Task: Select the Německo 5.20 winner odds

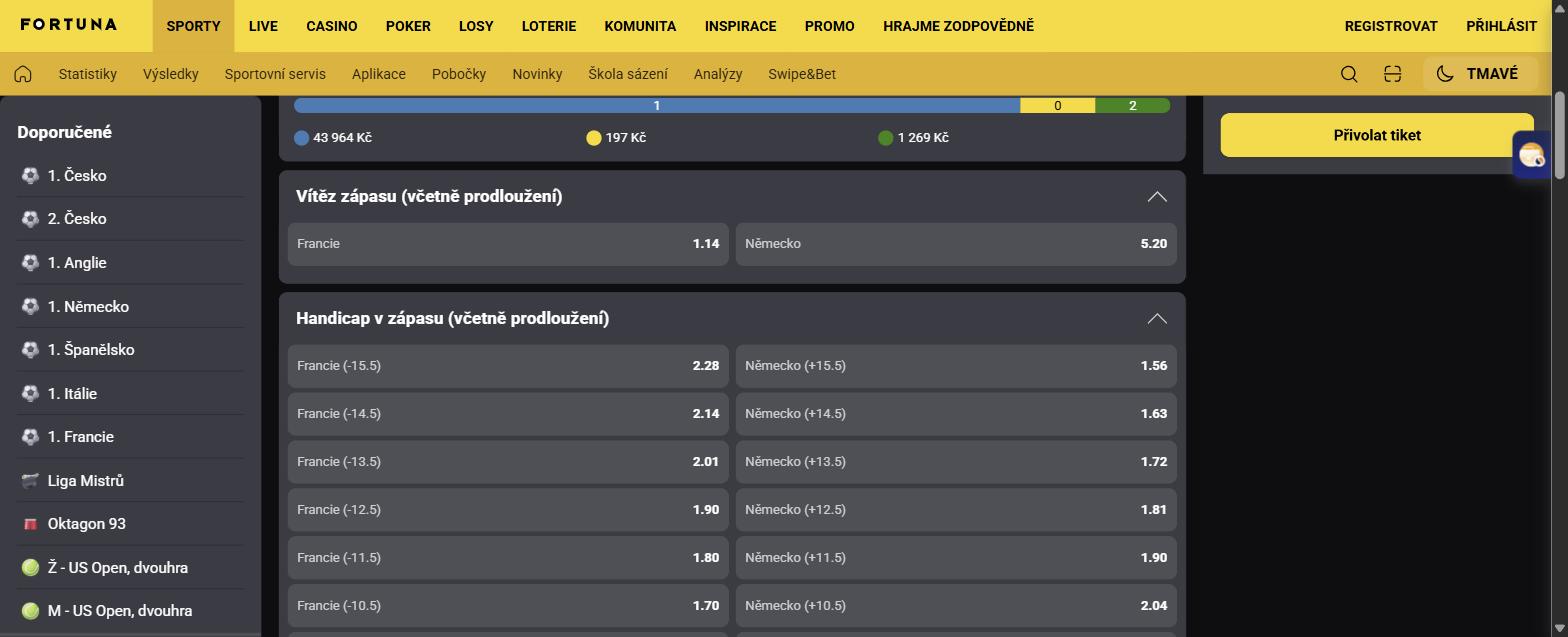Action: coord(956,244)
